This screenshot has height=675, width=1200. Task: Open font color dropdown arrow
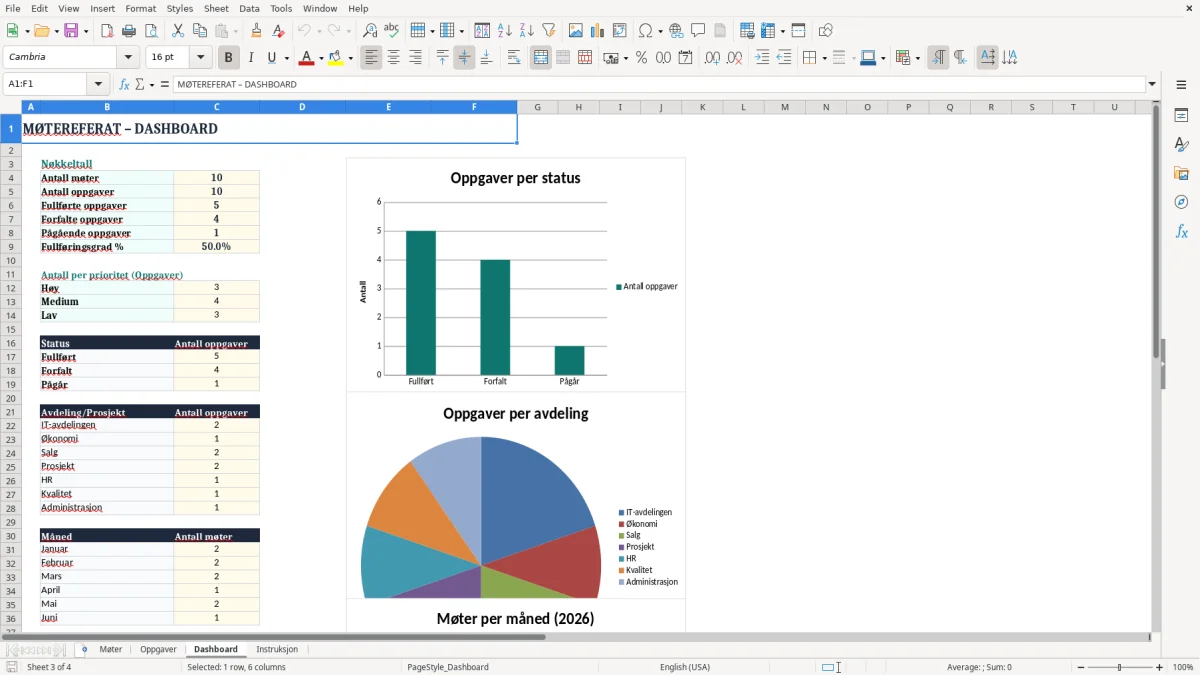tap(320, 58)
